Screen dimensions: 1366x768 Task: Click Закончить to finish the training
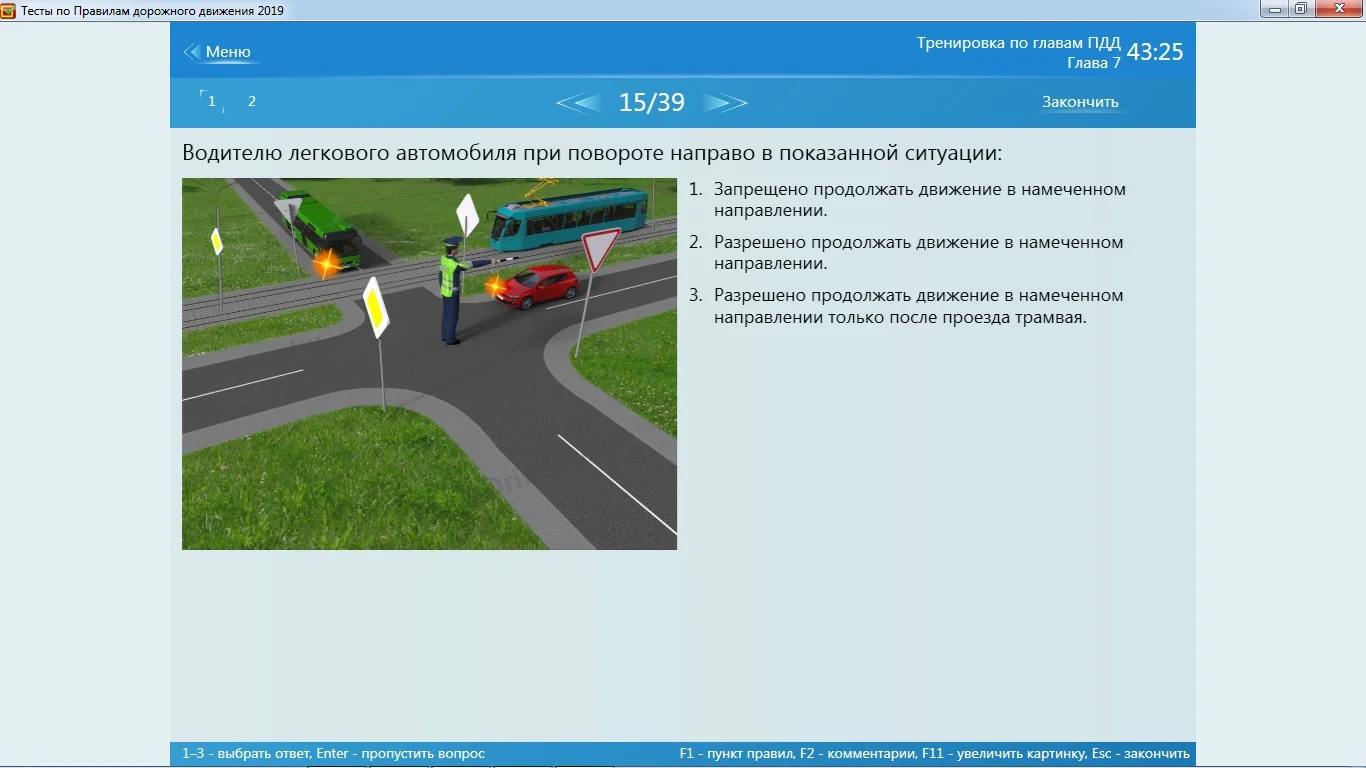[x=1079, y=100]
